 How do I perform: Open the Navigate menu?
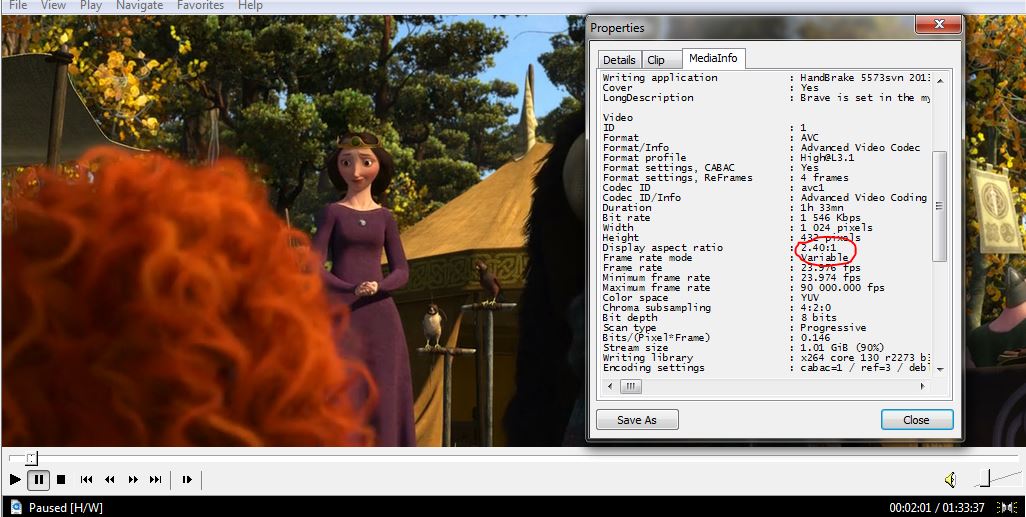pos(139,5)
